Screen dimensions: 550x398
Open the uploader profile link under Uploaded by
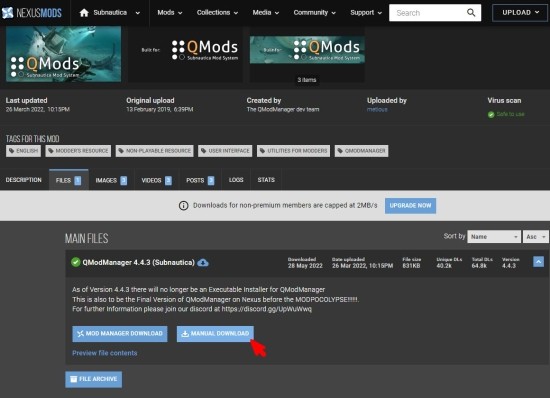click(377, 109)
